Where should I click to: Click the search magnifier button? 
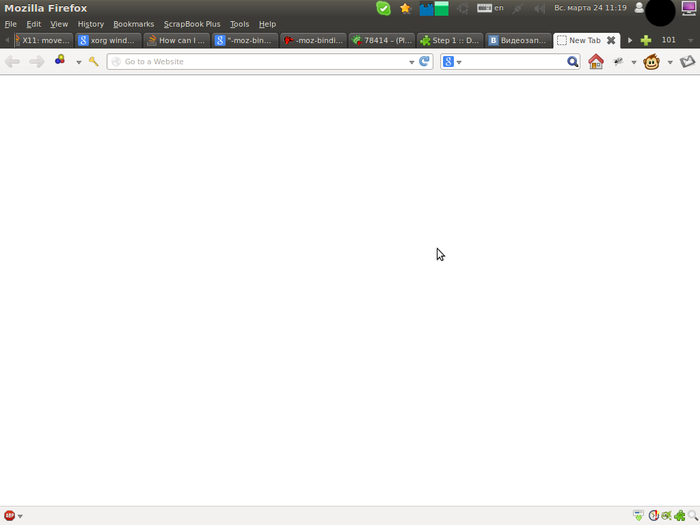click(x=572, y=62)
